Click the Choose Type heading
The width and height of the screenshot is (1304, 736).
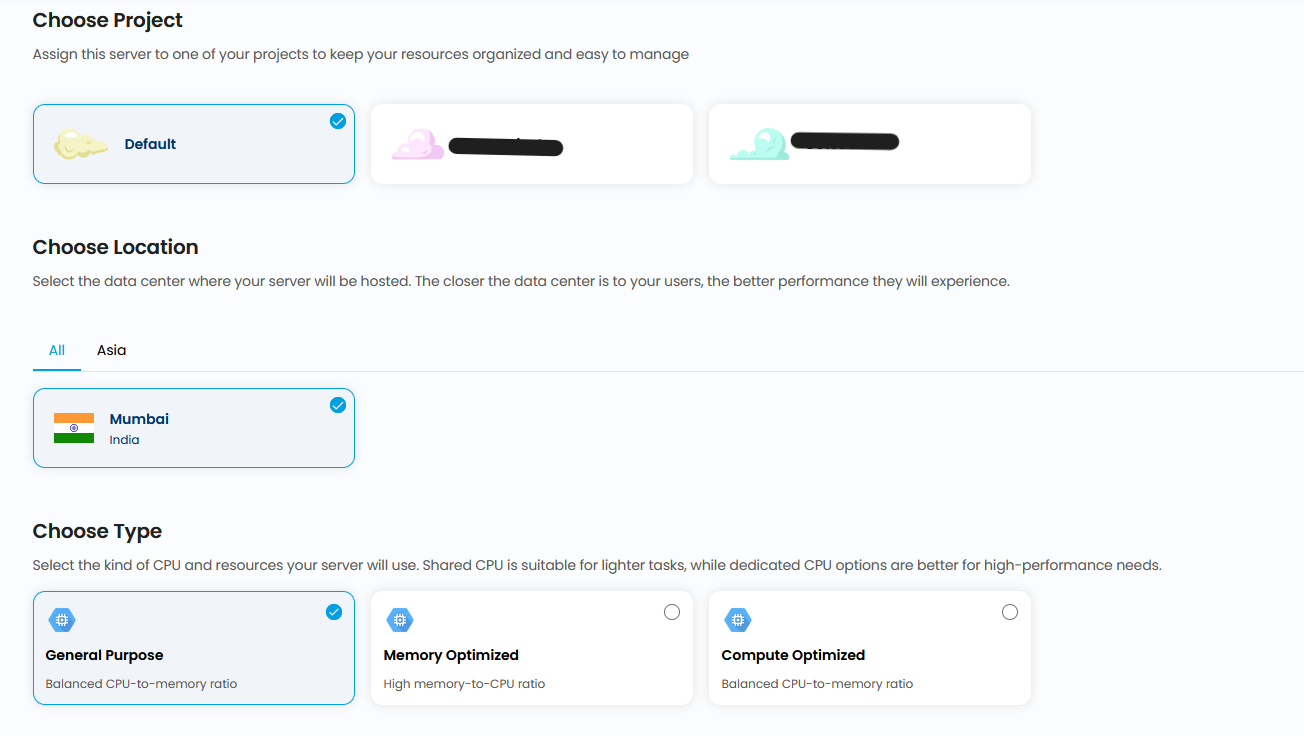97,531
